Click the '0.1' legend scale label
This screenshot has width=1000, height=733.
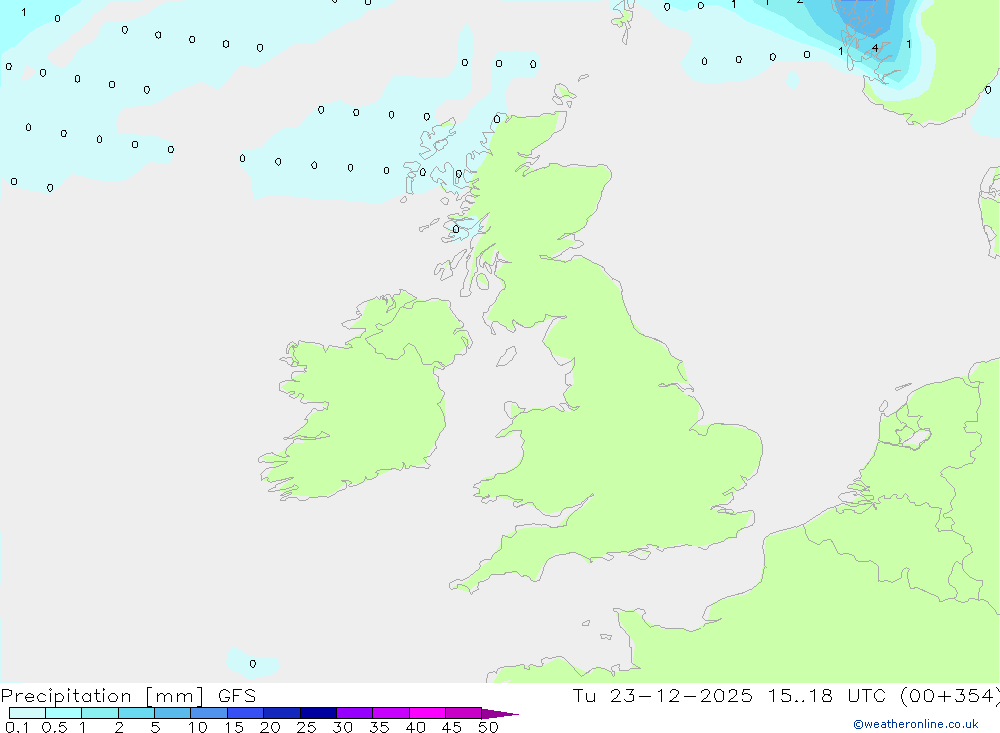point(17,727)
